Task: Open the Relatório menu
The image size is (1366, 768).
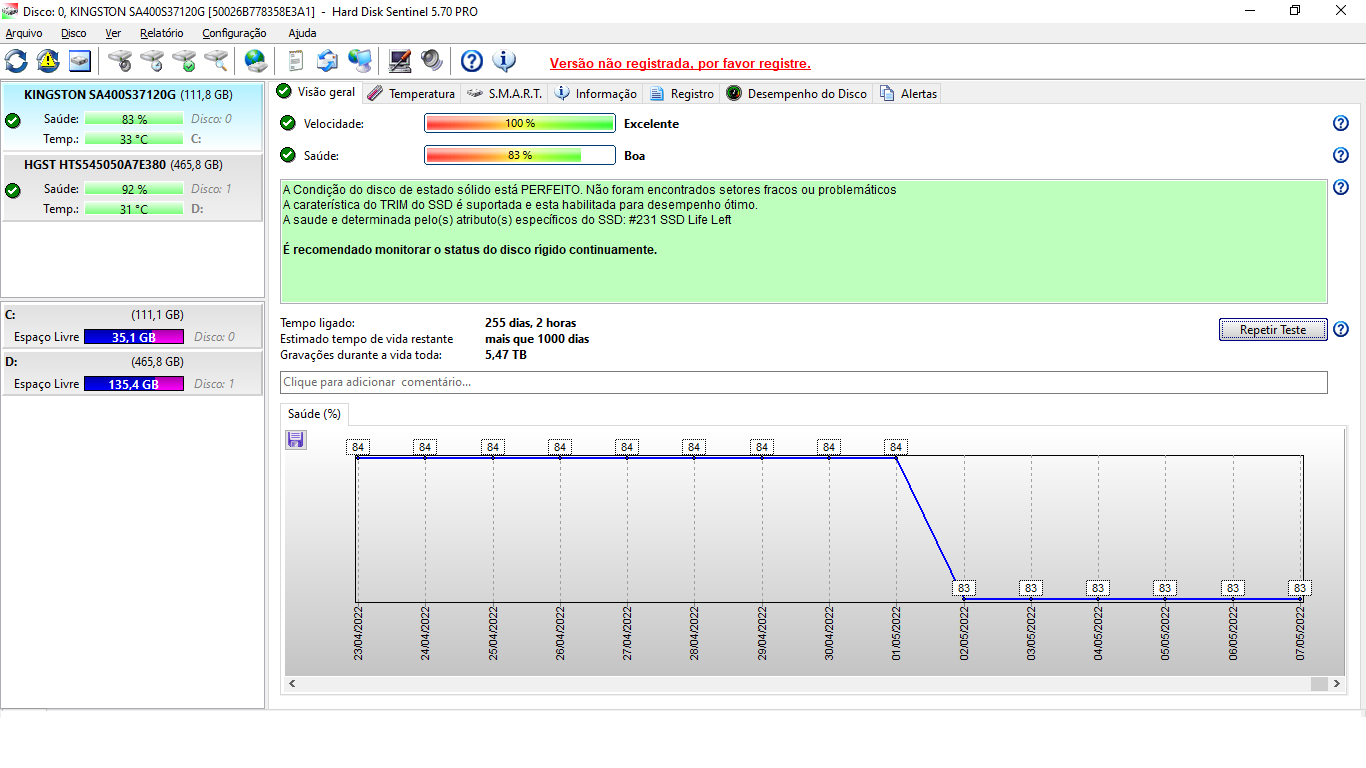Action: [162, 33]
